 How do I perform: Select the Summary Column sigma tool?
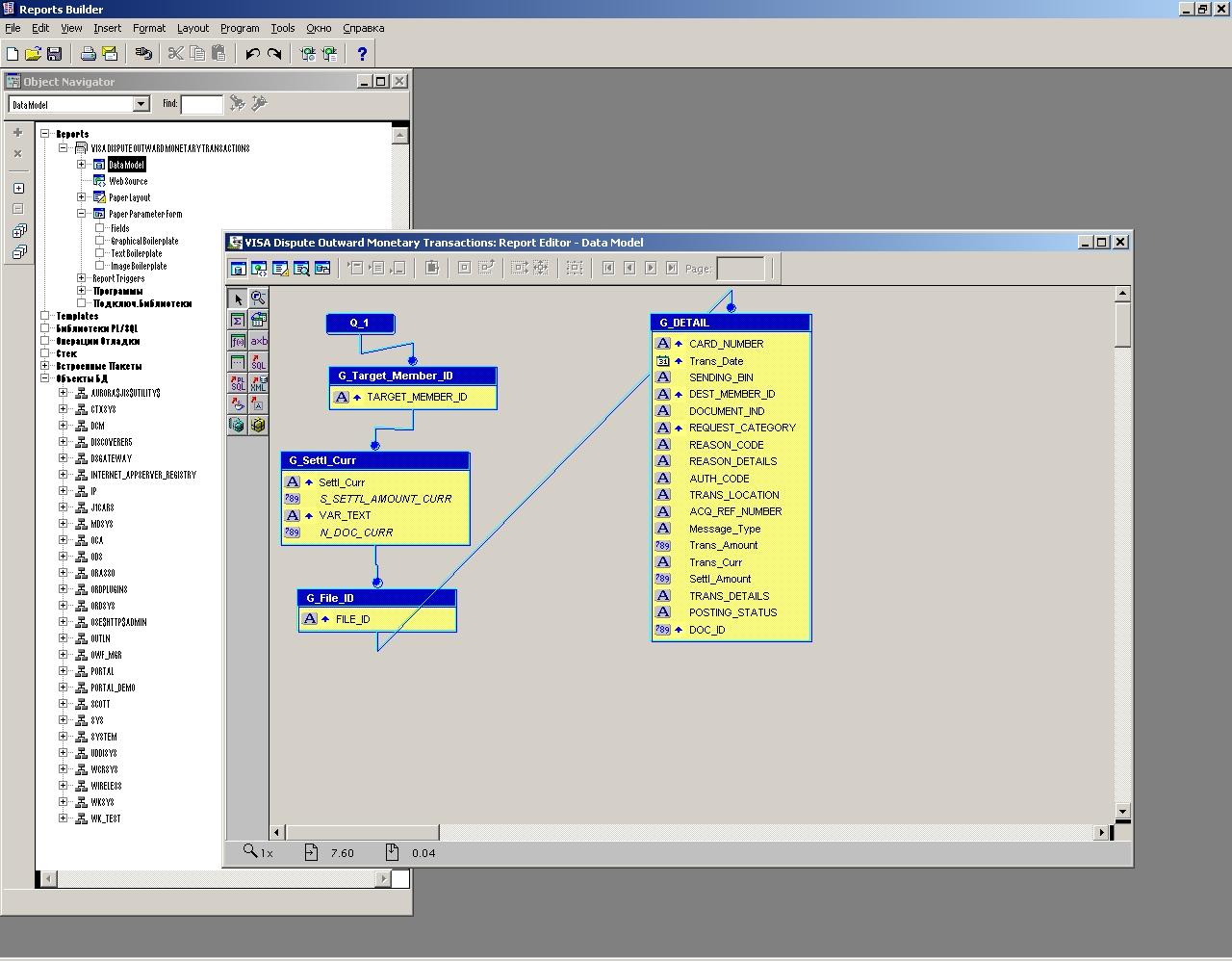point(238,321)
